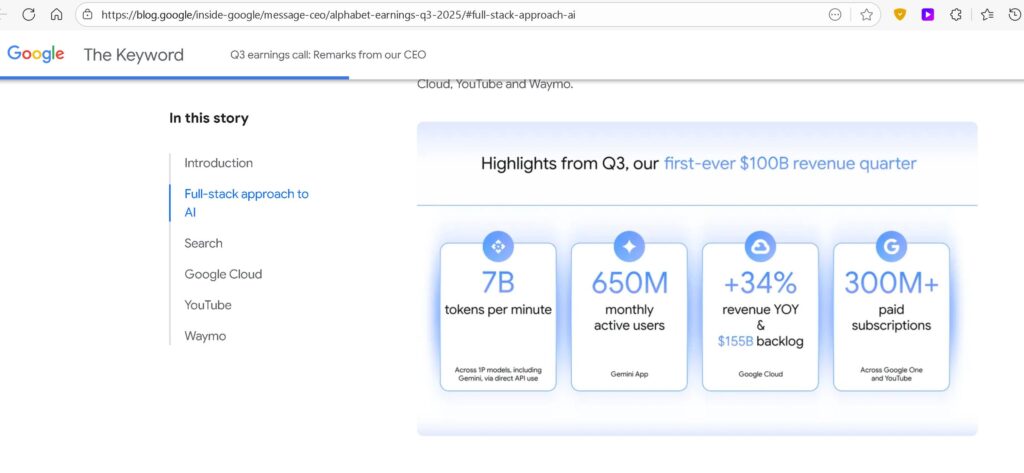Click the Google logo

tap(36, 54)
